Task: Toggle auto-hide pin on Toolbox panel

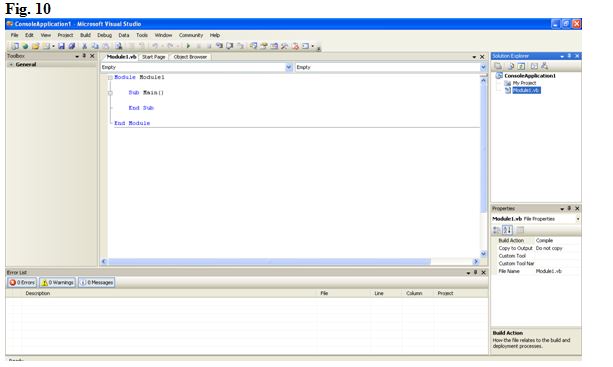Action: point(84,56)
